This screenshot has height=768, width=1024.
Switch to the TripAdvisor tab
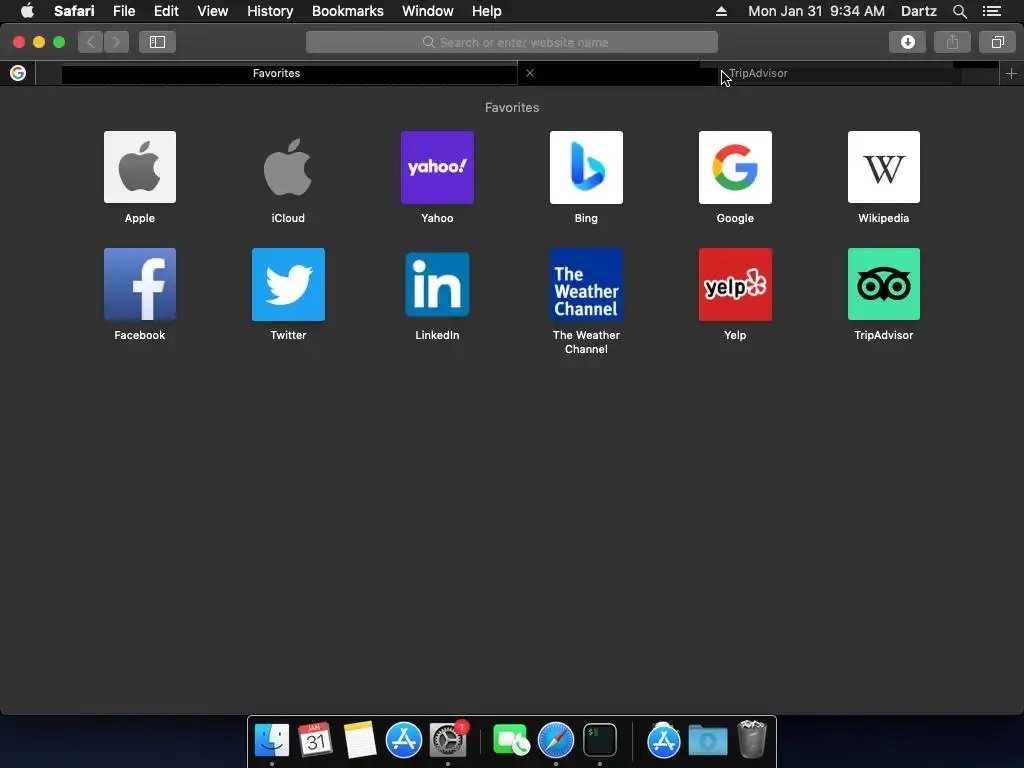tap(758, 73)
